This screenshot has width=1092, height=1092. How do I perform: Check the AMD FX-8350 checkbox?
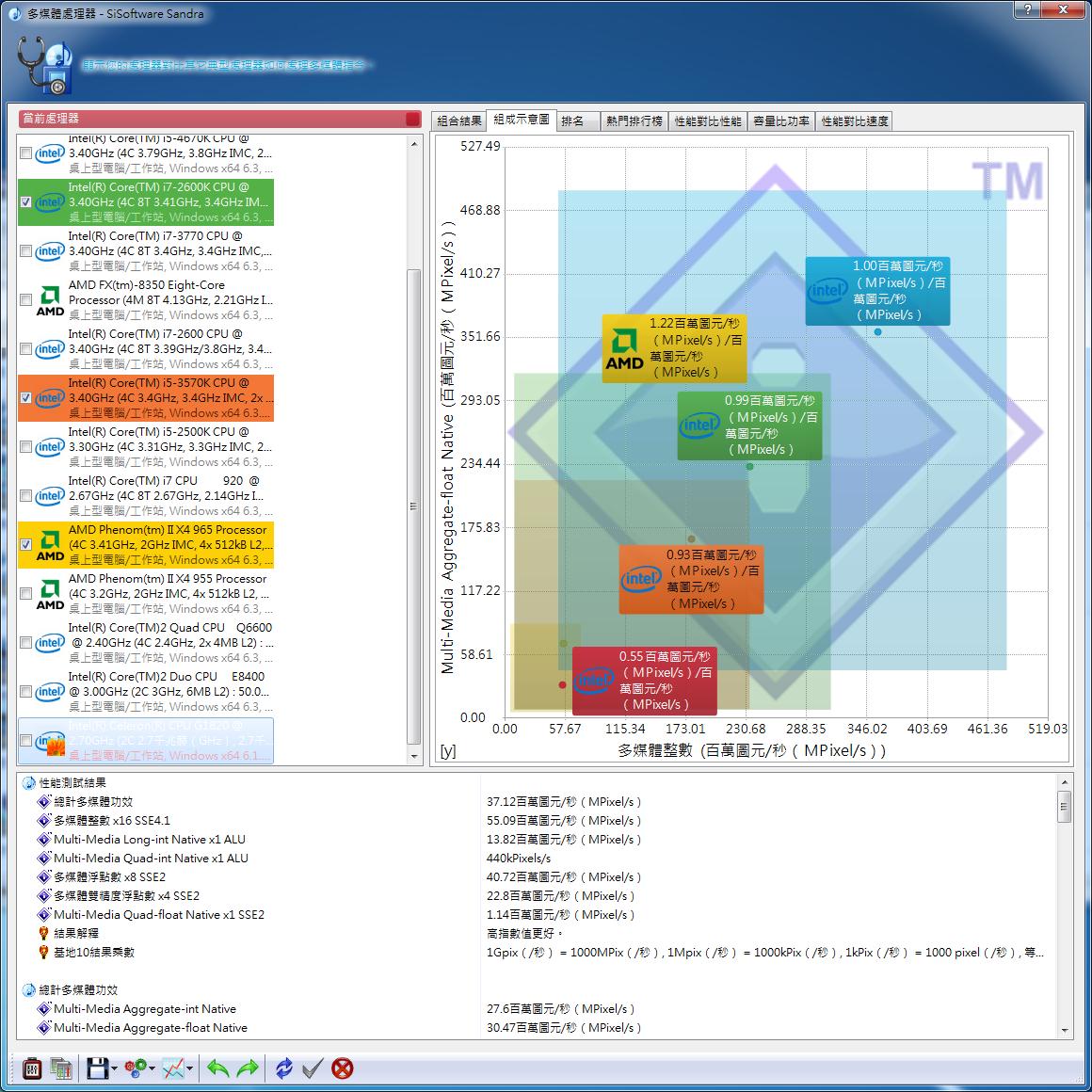[x=25, y=300]
